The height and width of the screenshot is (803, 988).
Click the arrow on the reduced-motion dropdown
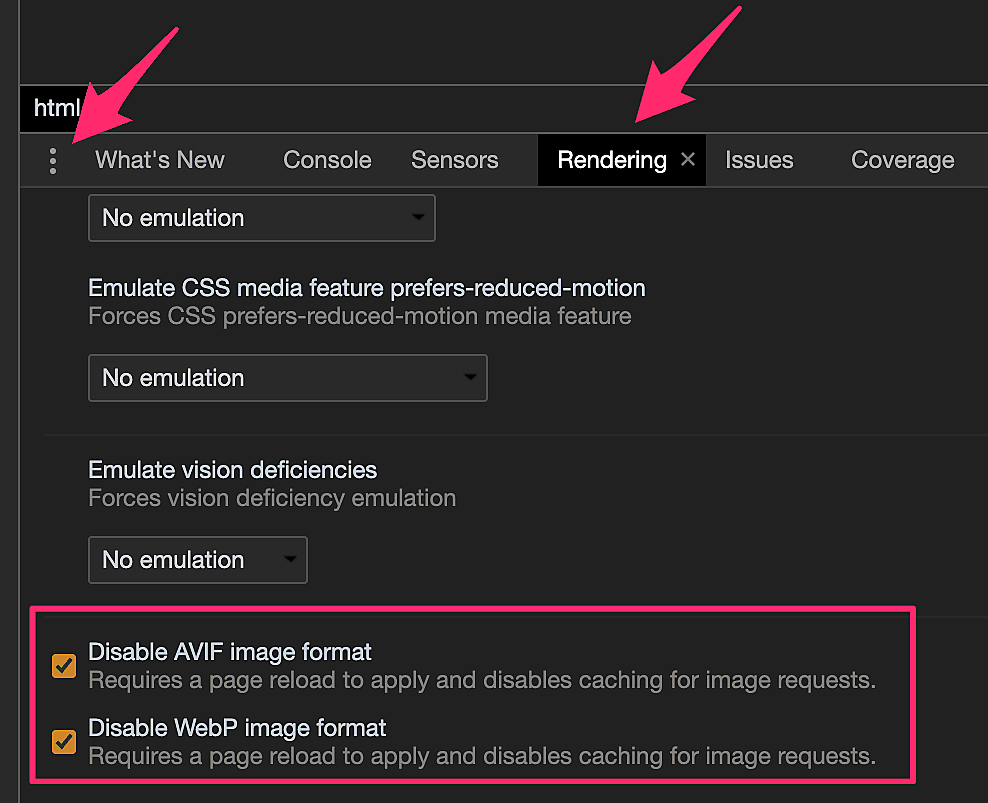pyautogui.click(x=470, y=378)
